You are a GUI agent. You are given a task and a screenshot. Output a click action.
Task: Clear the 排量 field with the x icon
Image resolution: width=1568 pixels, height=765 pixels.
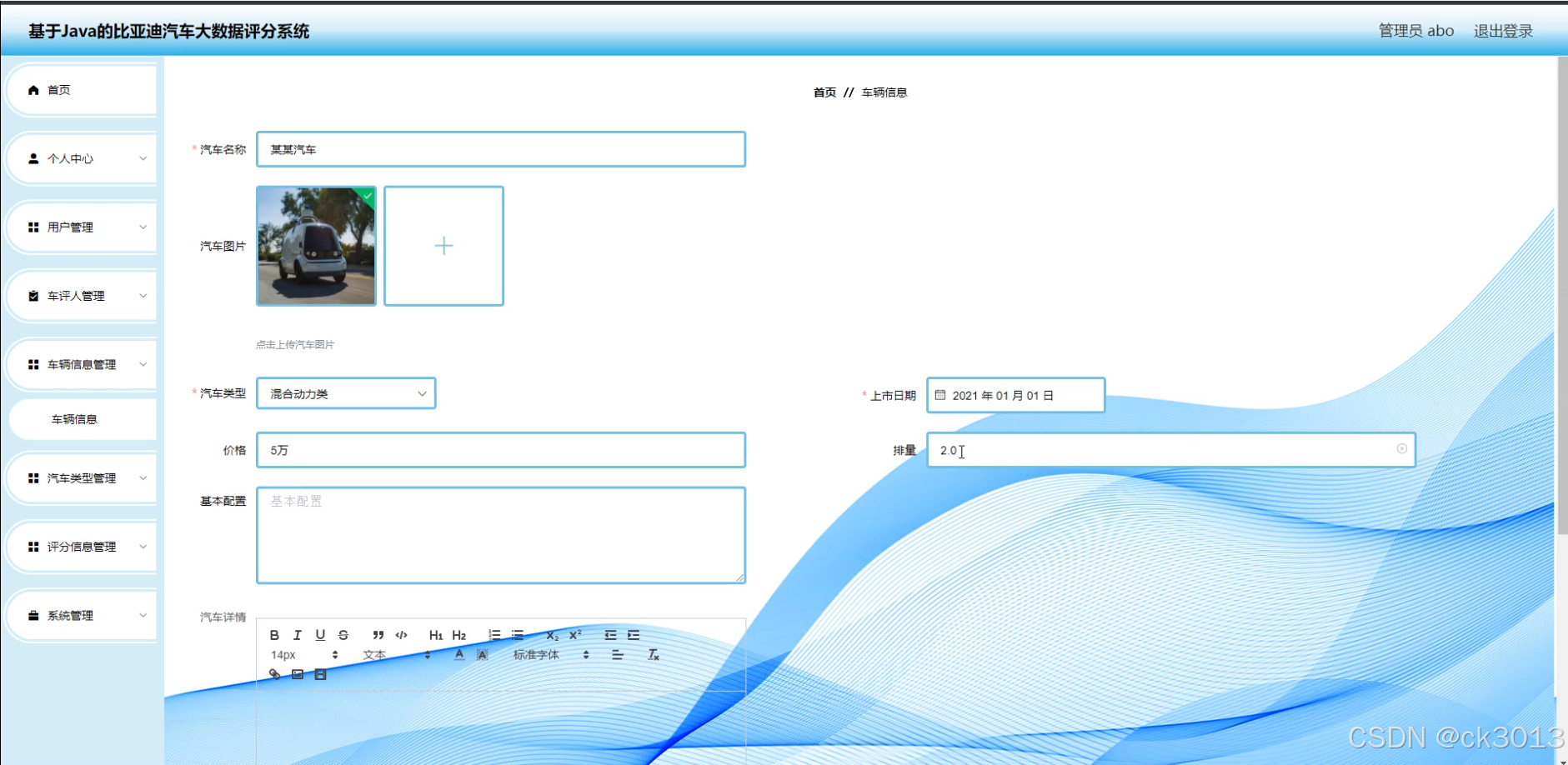point(1402,449)
